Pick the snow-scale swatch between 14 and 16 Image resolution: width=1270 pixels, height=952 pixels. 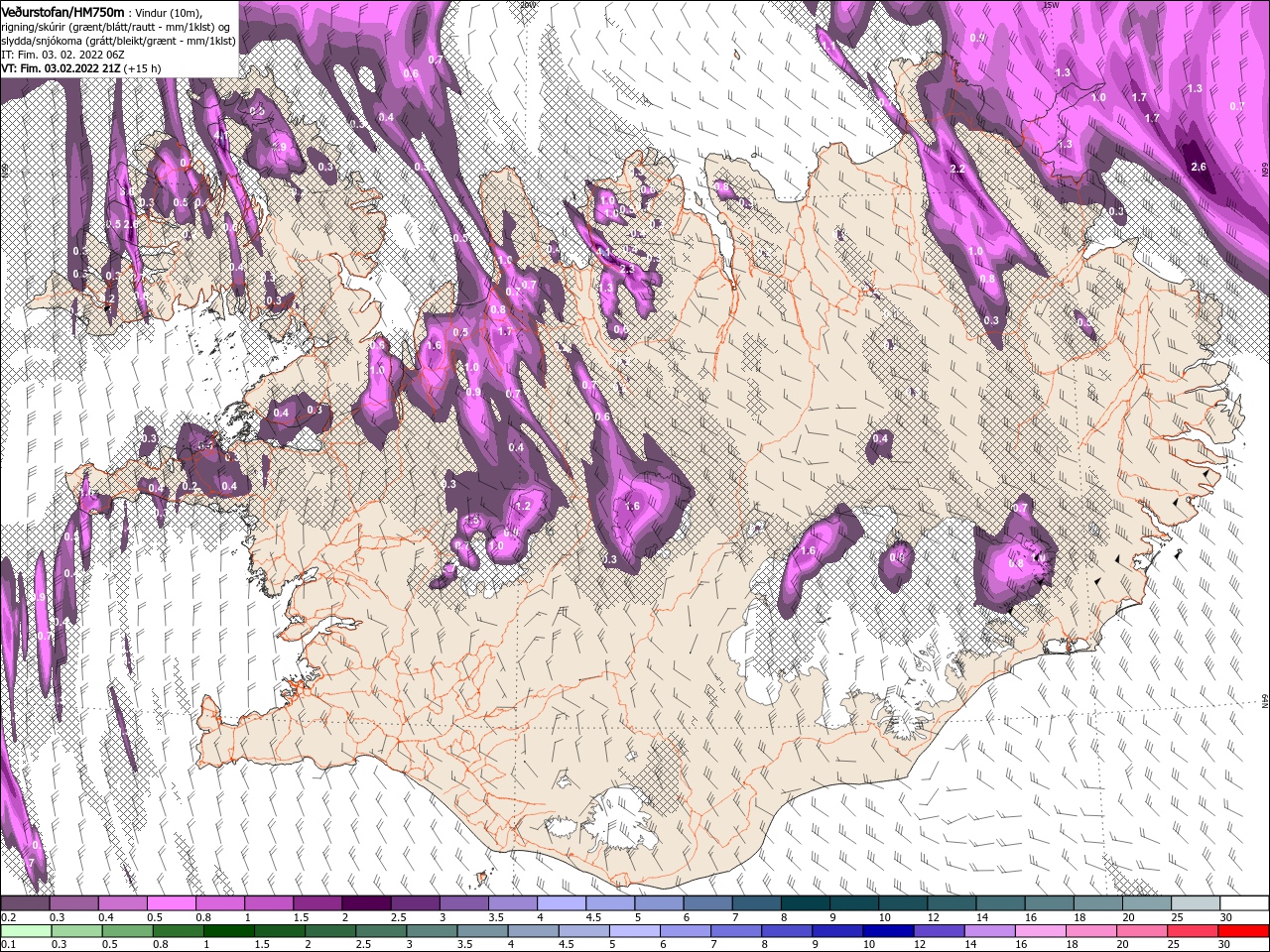(x=1002, y=902)
